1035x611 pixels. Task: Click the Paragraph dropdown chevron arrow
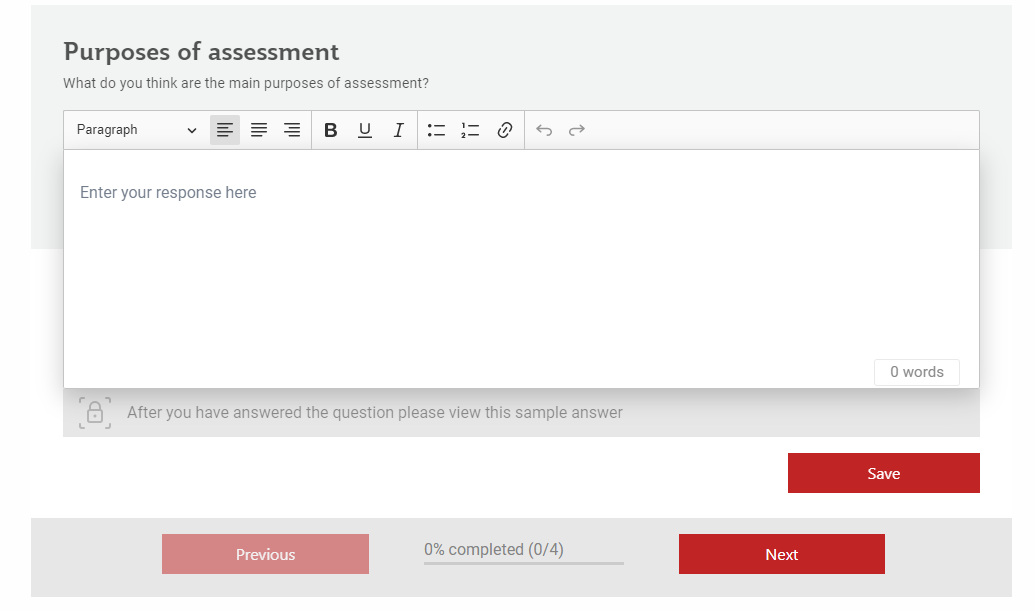(x=192, y=130)
